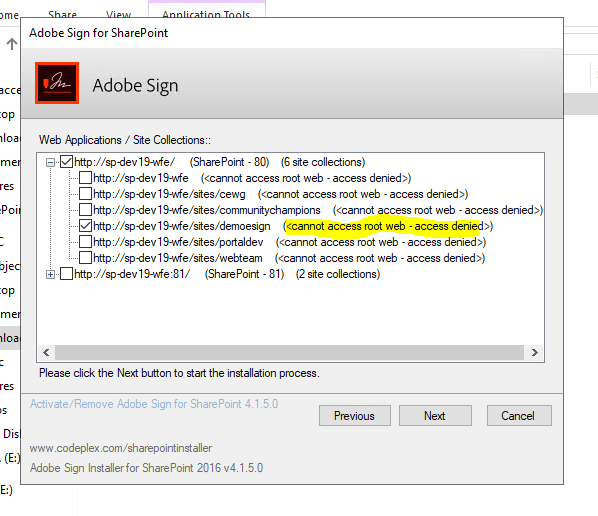Expand the SharePoint - 81 tree node

[50, 274]
